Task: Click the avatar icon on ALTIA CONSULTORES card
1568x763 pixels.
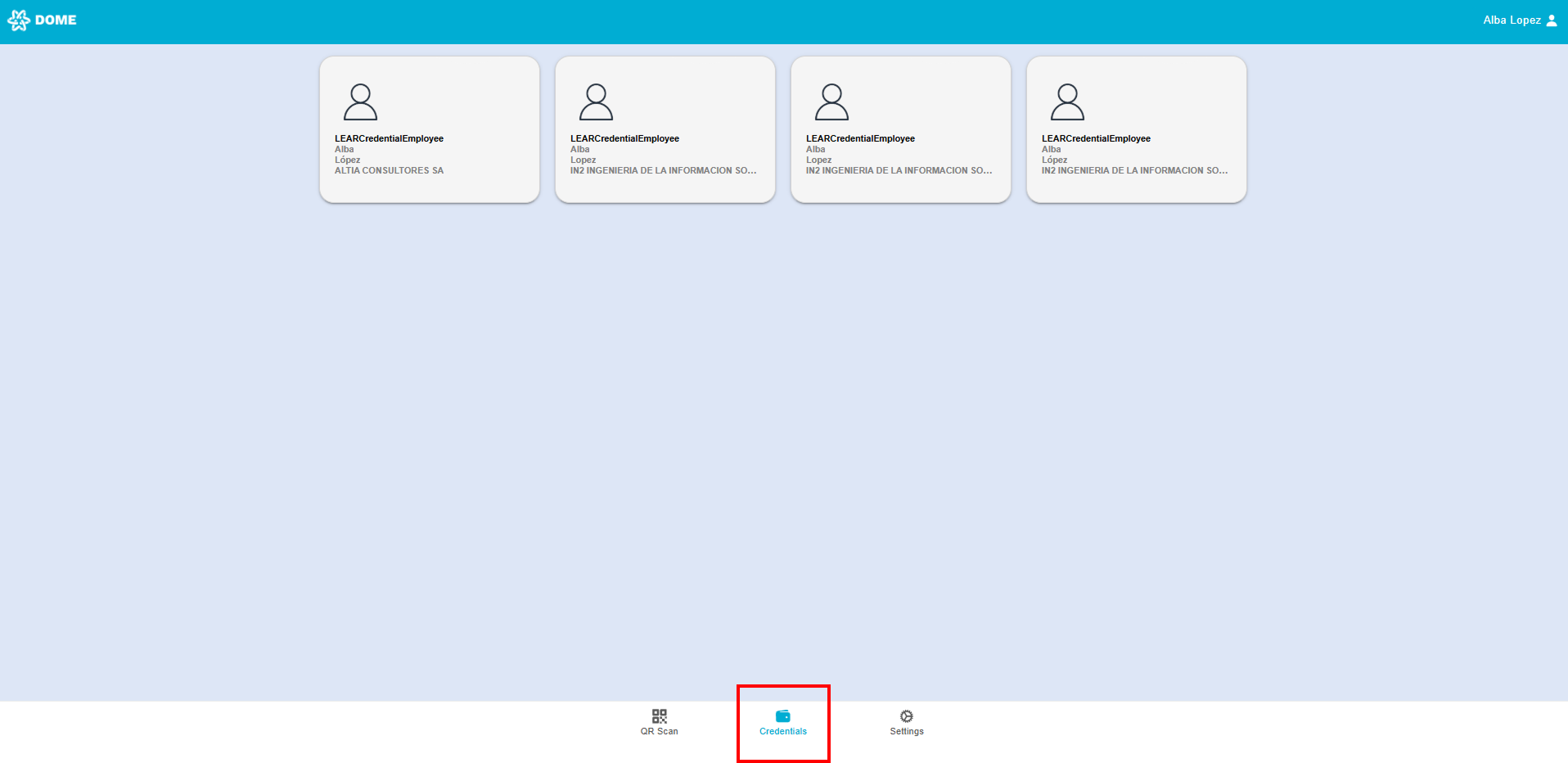Action: tap(360, 102)
